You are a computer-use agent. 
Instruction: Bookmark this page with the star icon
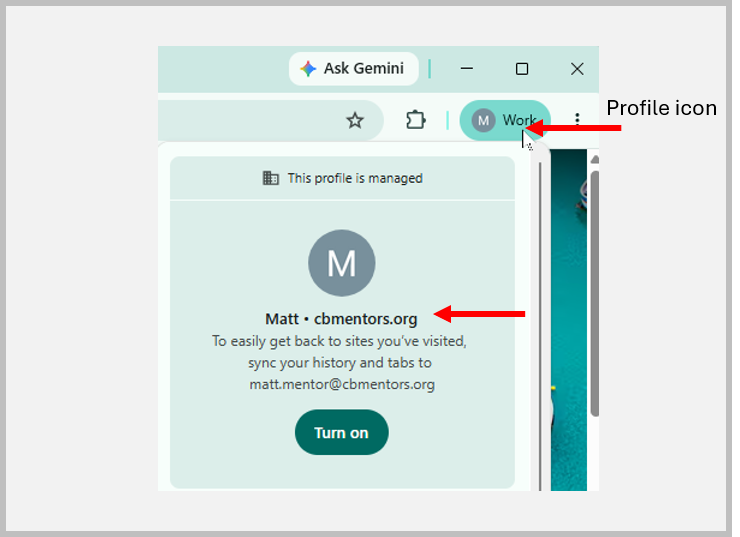tap(355, 120)
